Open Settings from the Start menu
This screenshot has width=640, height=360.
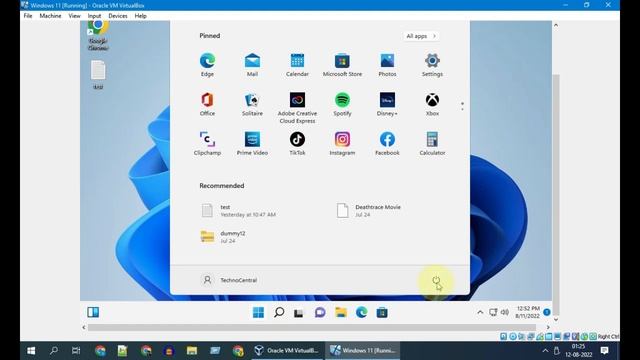point(432,65)
